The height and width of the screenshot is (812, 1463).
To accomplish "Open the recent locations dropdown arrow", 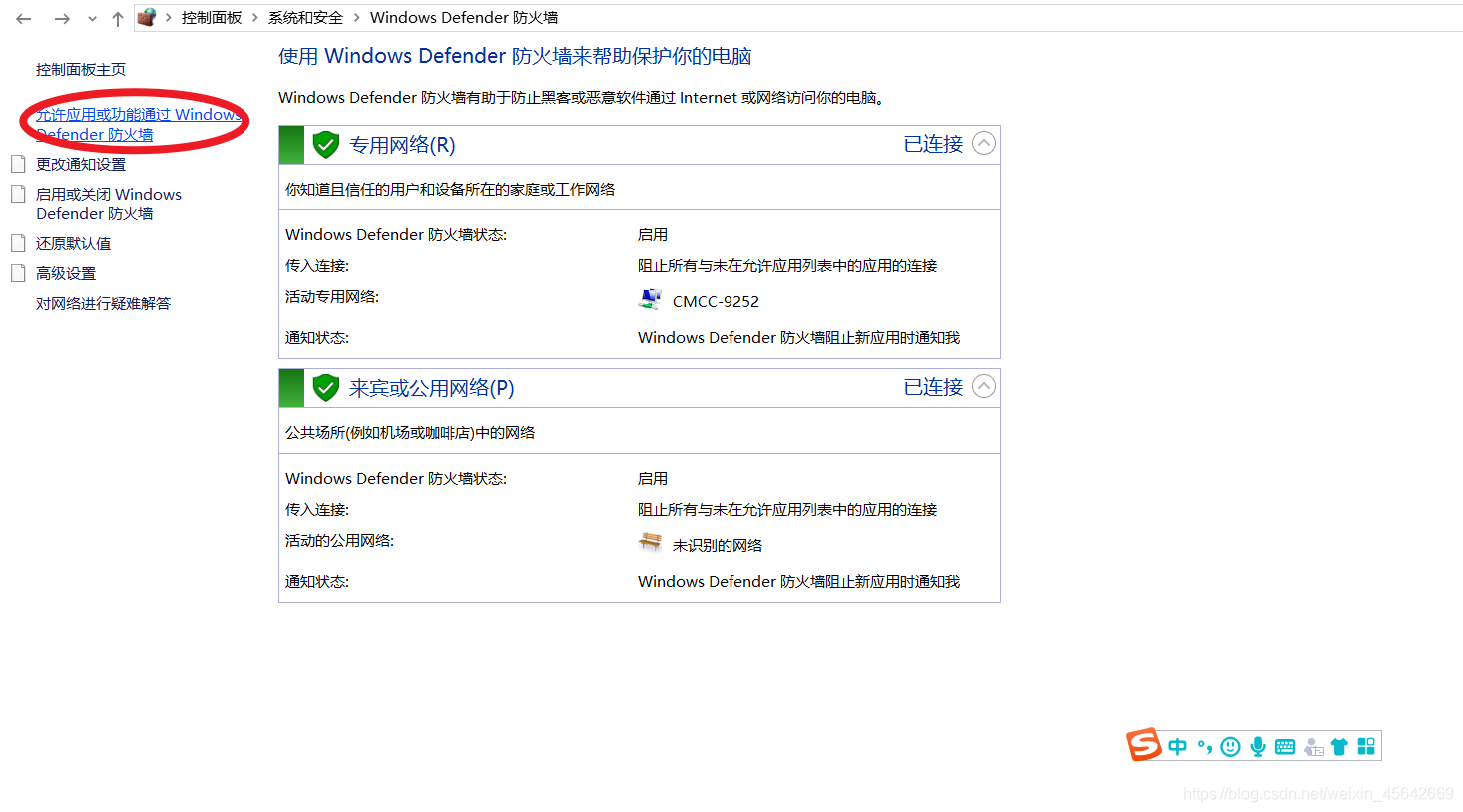I will pos(92,19).
